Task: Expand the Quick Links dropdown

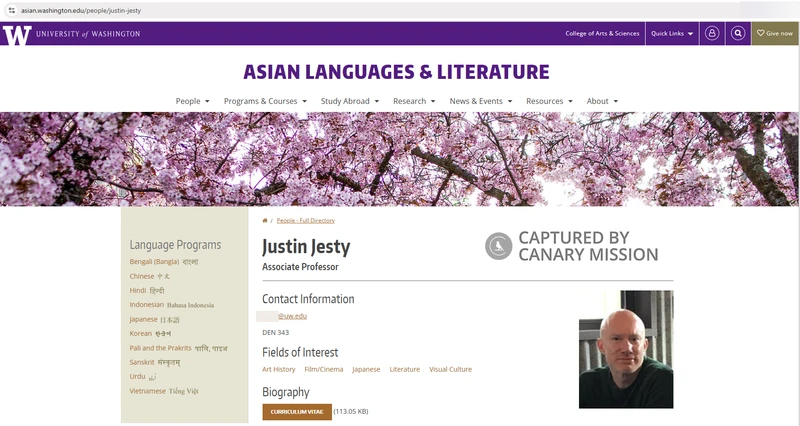Action: [672, 34]
